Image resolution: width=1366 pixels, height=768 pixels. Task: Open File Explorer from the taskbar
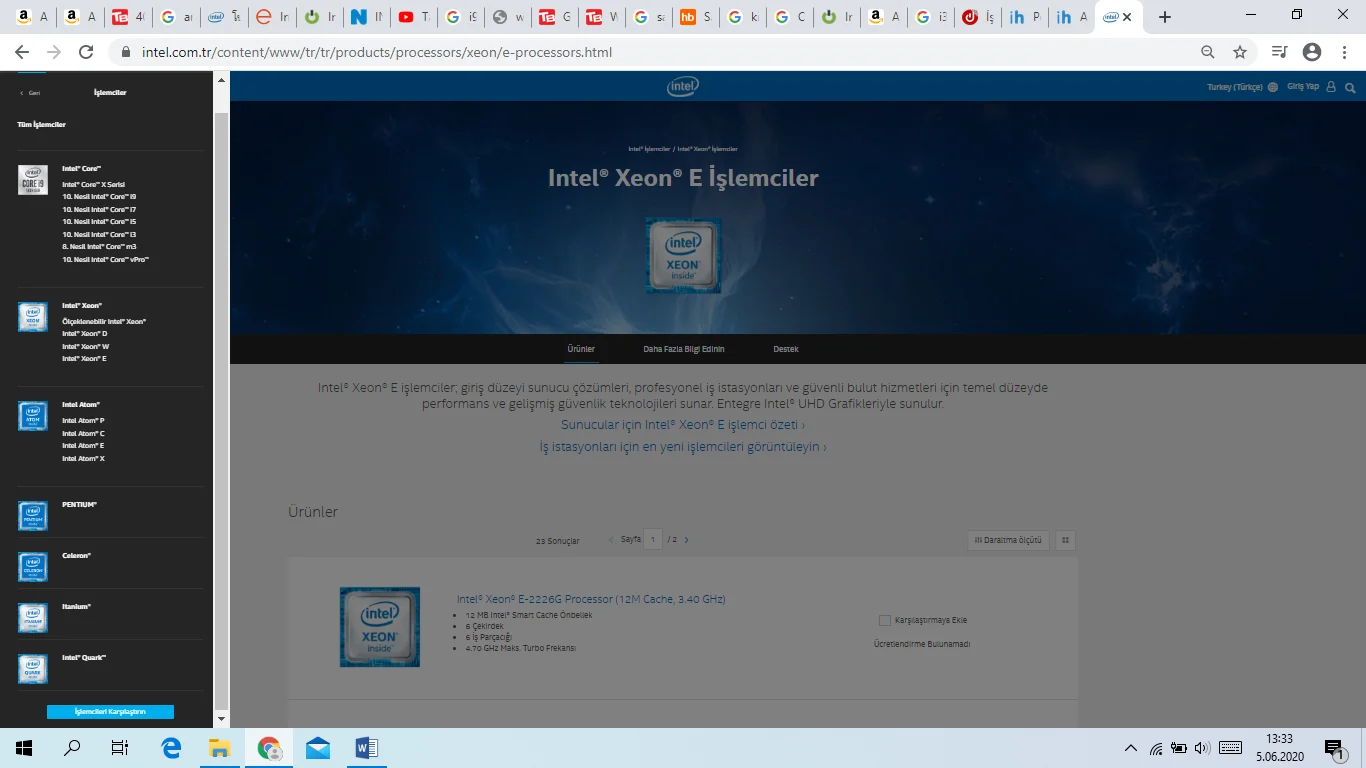click(x=220, y=748)
